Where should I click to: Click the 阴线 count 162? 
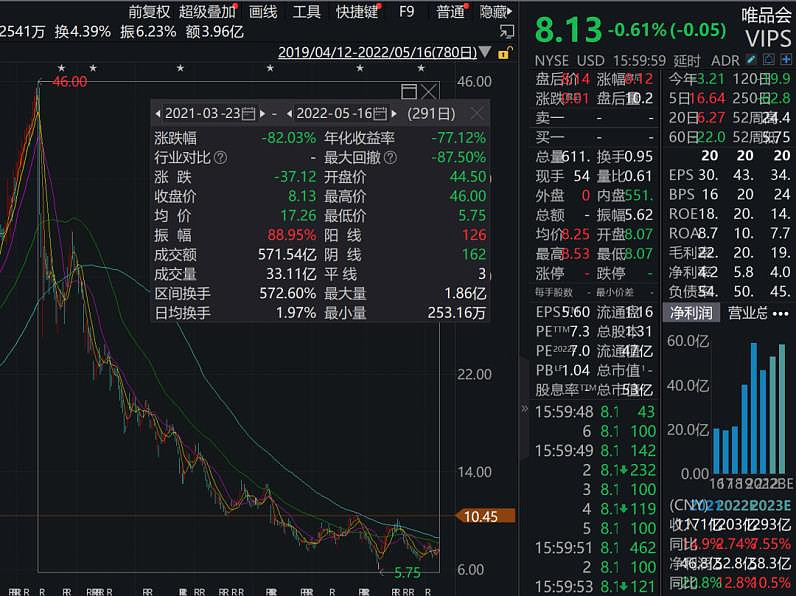pyautogui.click(x=474, y=254)
